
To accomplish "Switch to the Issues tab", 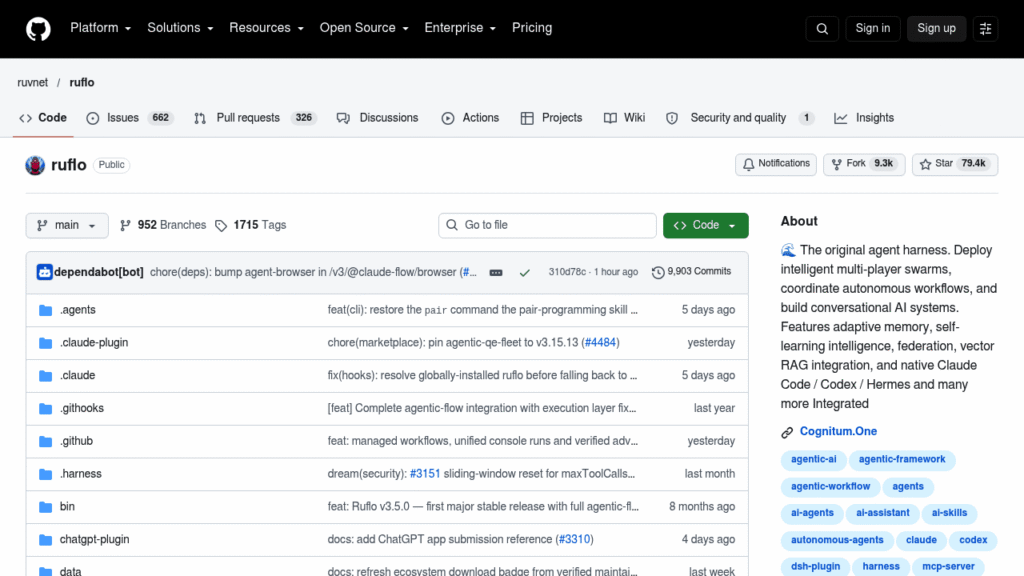I will coord(130,118).
